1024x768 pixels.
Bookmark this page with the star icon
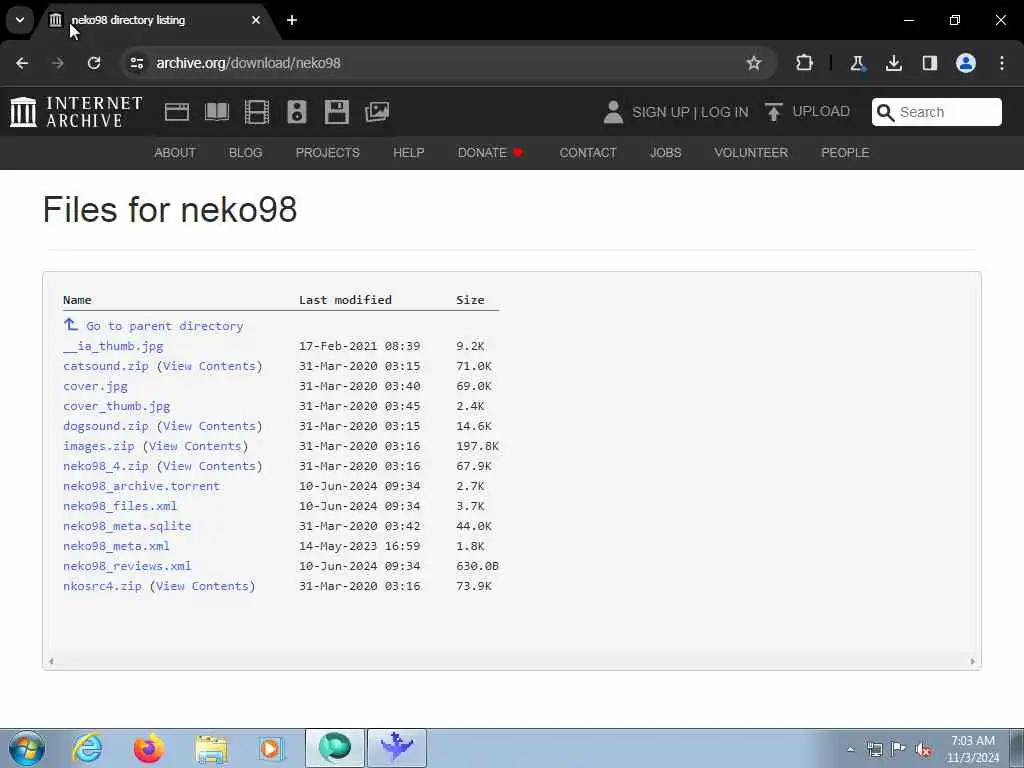(754, 63)
